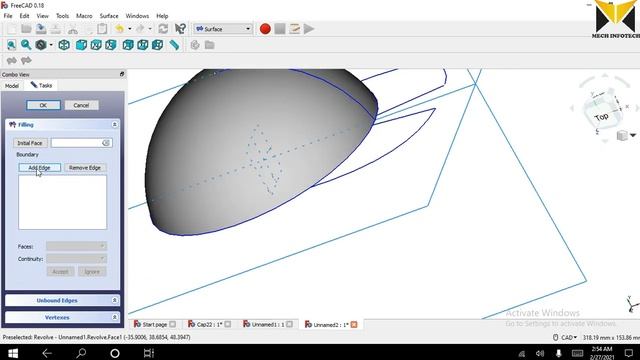Click the first Surface workbench tool icon
The image size is (640, 360).
click(x=11, y=61)
